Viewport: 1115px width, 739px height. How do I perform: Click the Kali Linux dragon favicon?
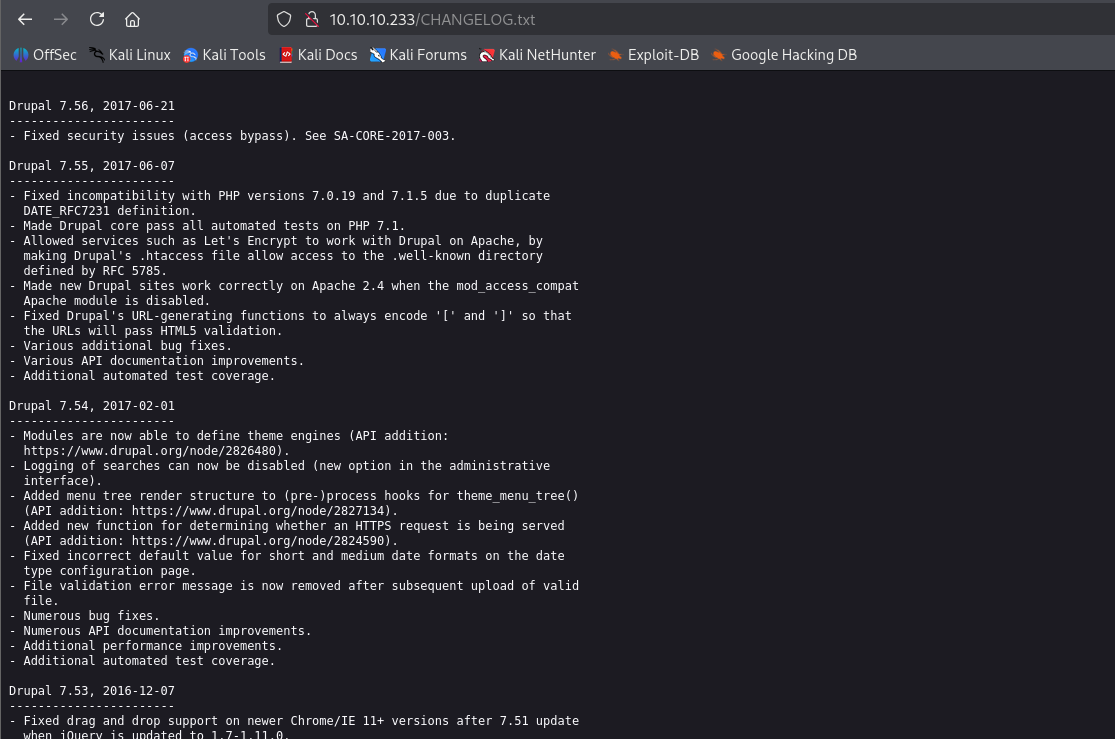coord(96,55)
